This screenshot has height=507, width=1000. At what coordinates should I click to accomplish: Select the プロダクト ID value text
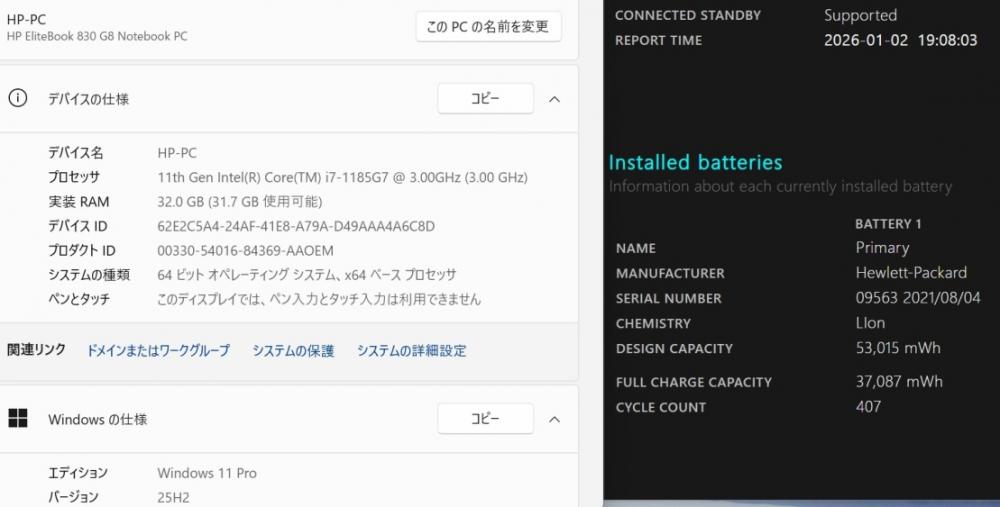245,251
